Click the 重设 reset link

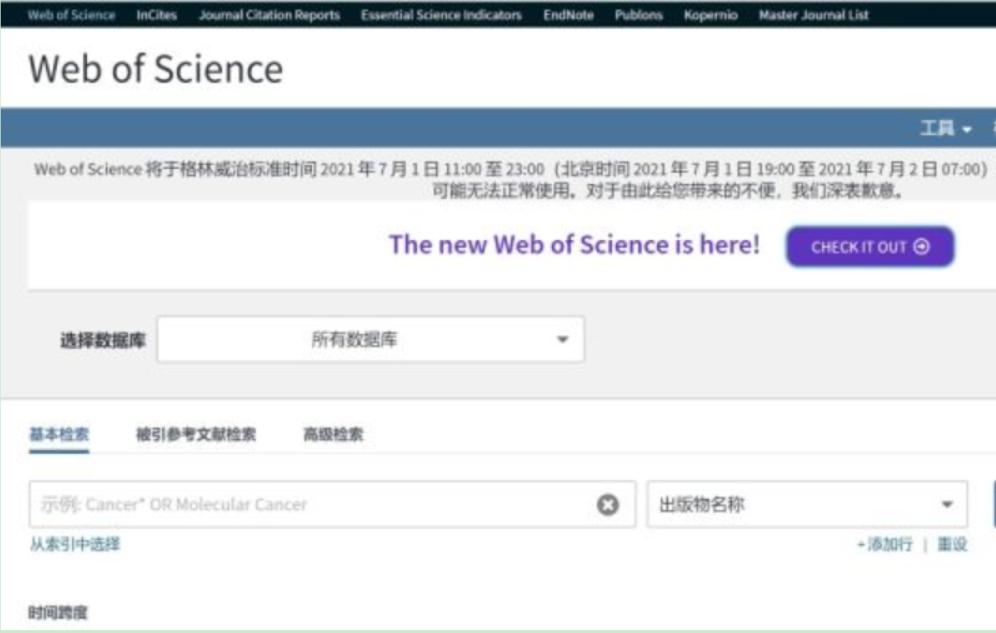(x=952, y=544)
